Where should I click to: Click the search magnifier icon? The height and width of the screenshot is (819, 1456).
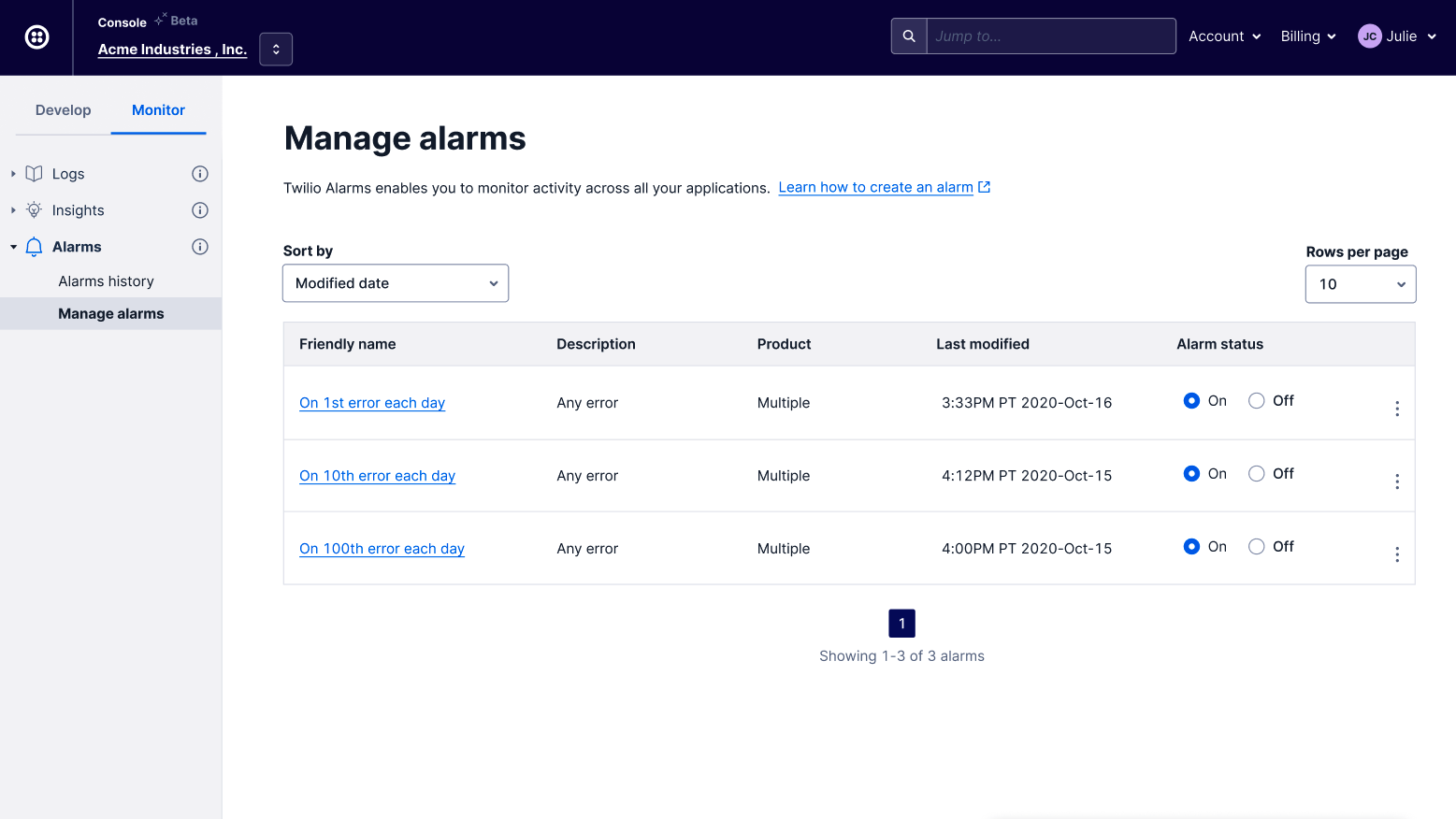tap(909, 36)
